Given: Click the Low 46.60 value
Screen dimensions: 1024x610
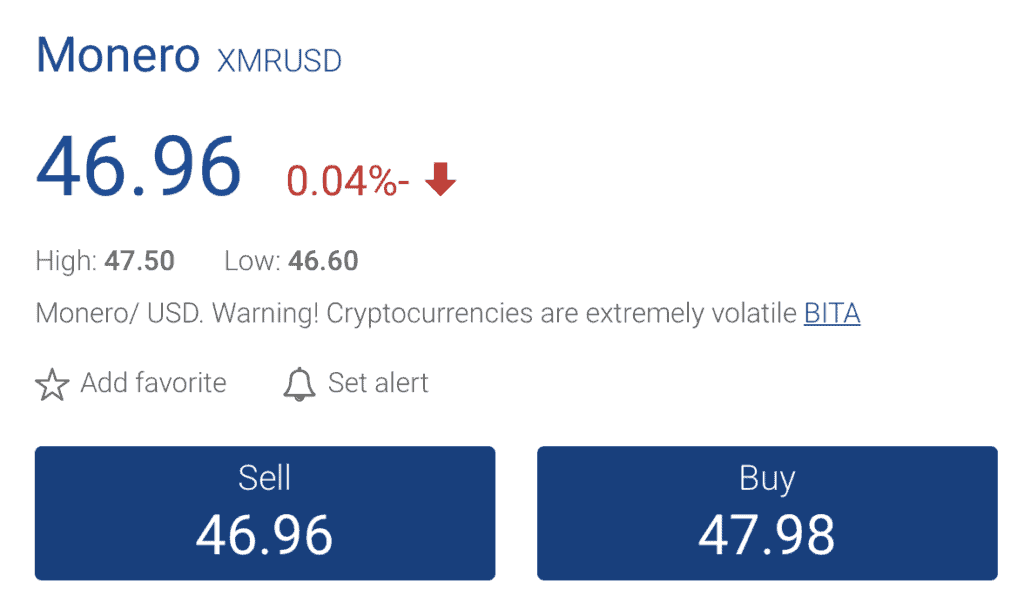Looking at the screenshot, I should pos(323,261).
